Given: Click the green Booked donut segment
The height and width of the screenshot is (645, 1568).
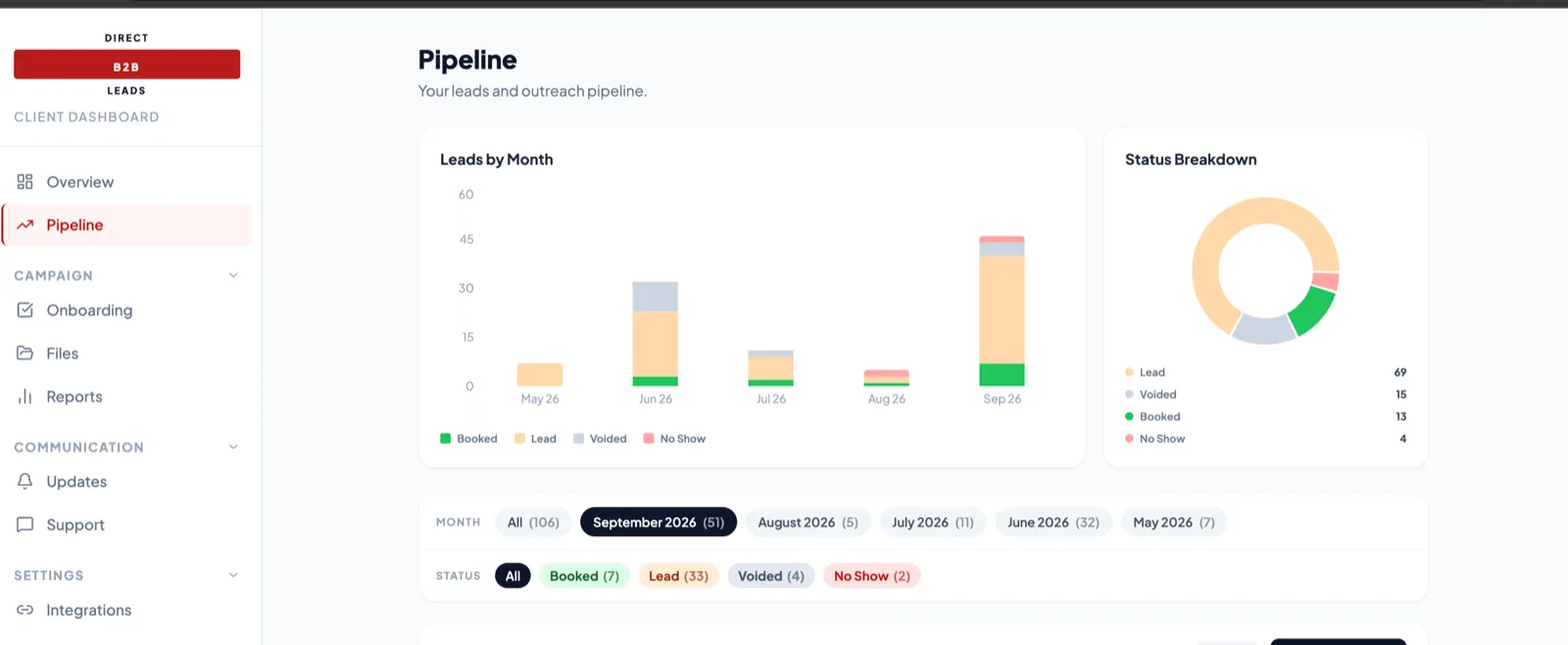Looking at the screenshot, I should coord(1312,311).
